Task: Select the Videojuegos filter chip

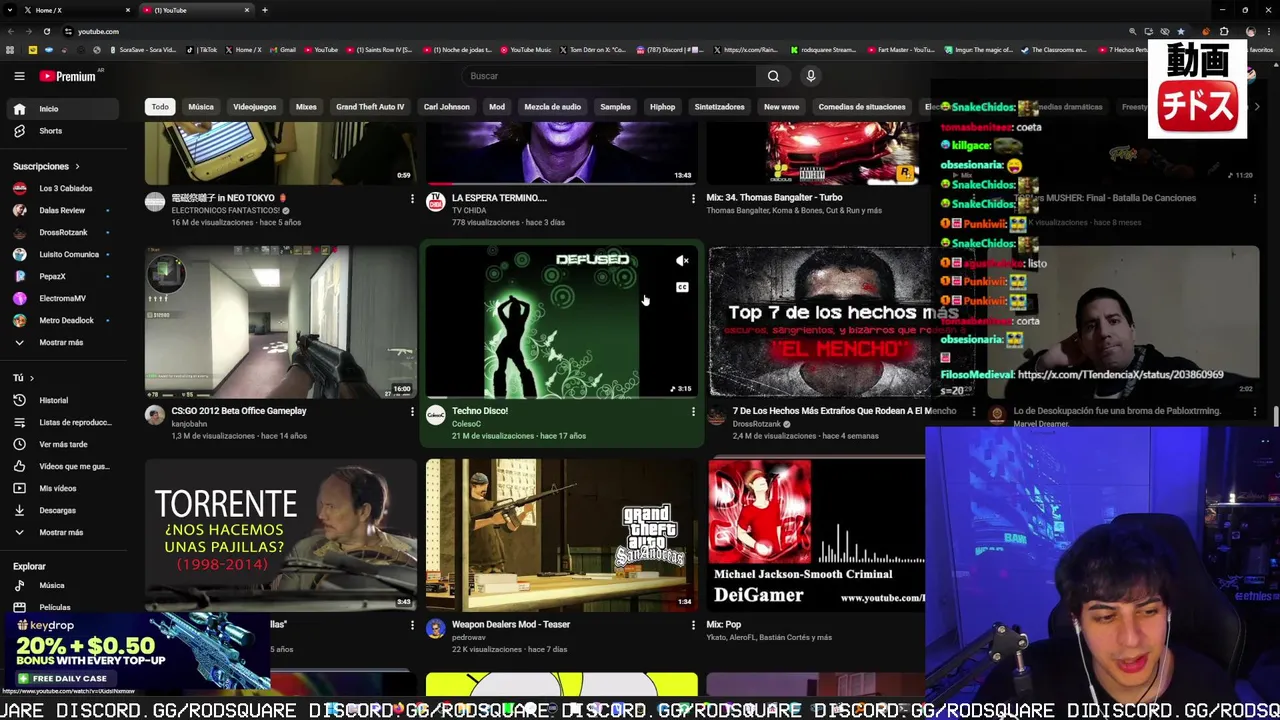Action: pos(254,107)
